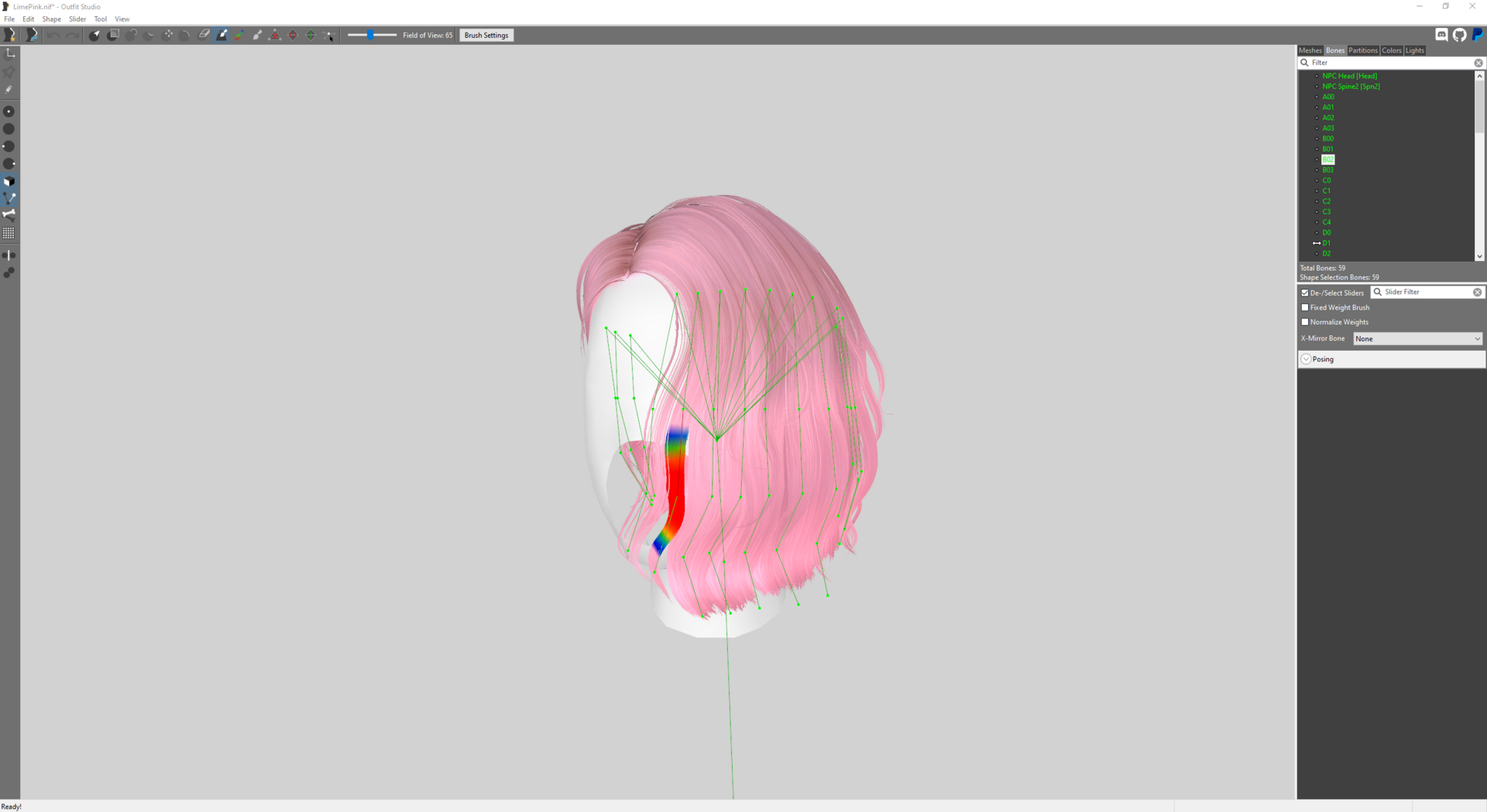Switch to the Lights tab
The width and height of the screenshot is (1487, 812).
[1415, 50]
